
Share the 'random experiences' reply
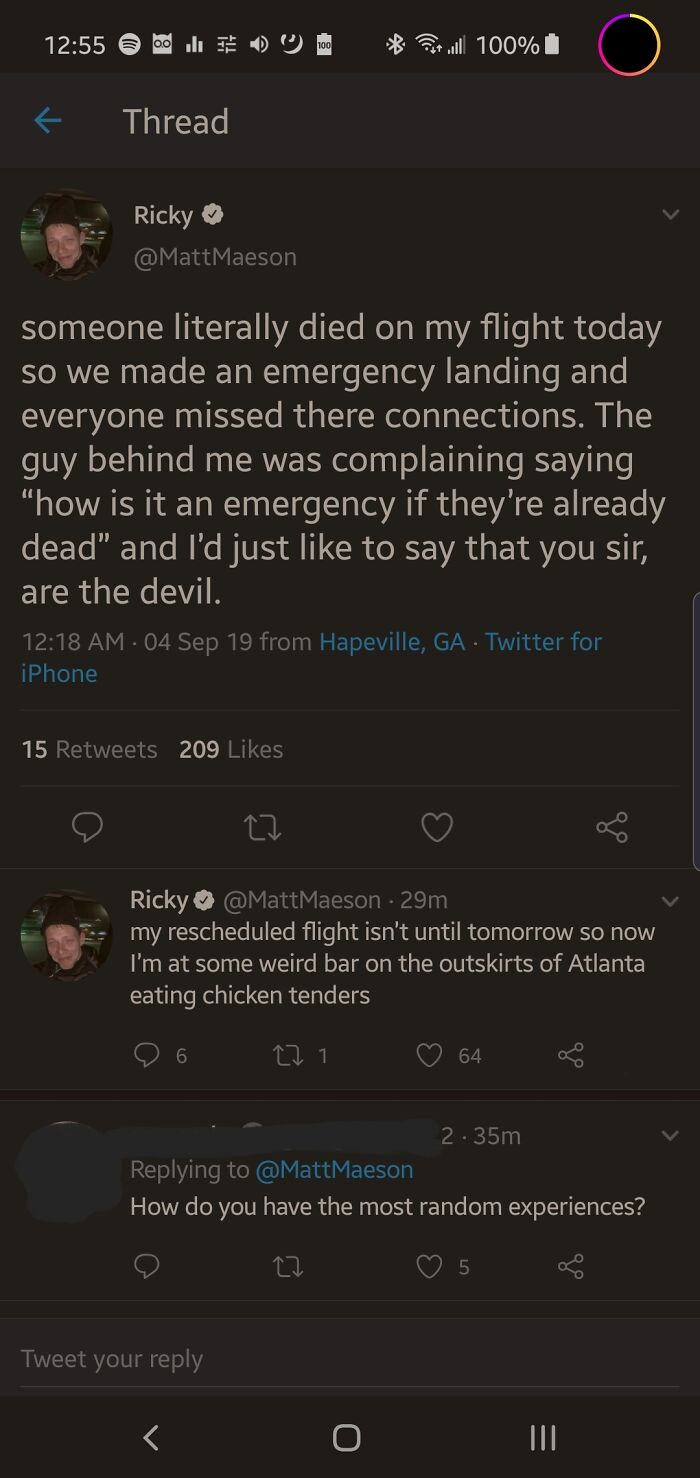point(571,1266)
